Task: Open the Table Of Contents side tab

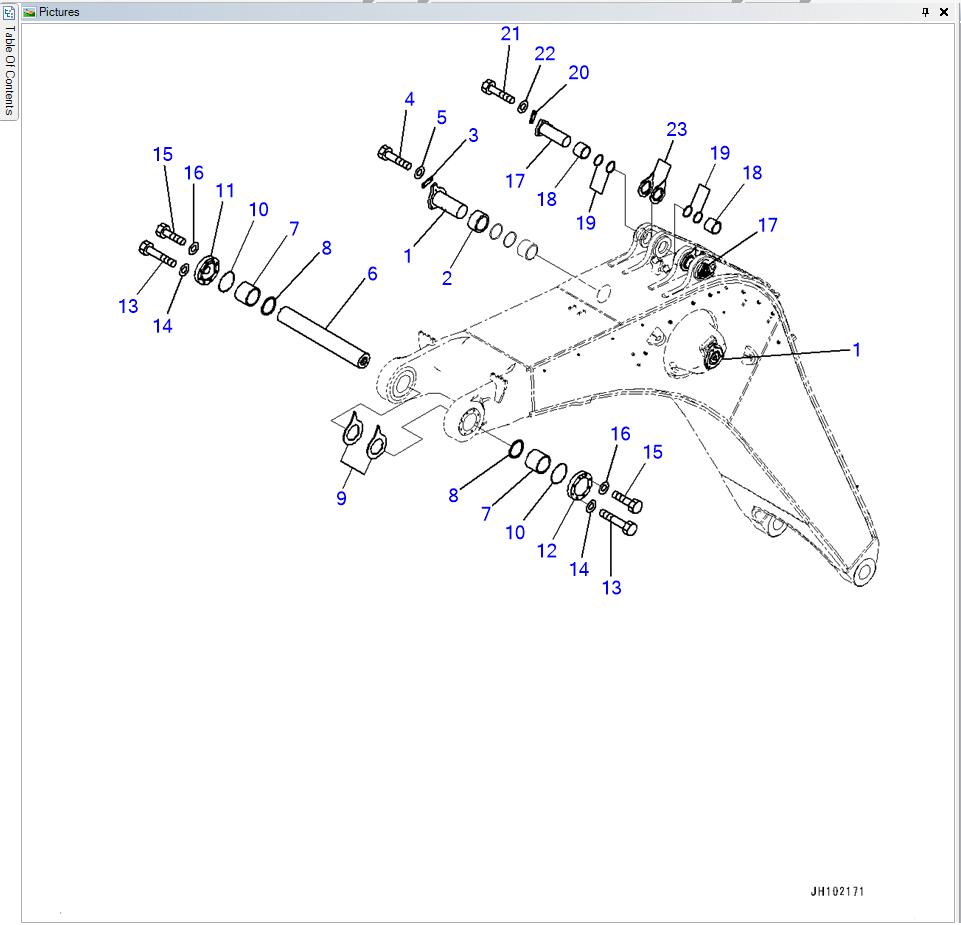Action: coord(9,62)
